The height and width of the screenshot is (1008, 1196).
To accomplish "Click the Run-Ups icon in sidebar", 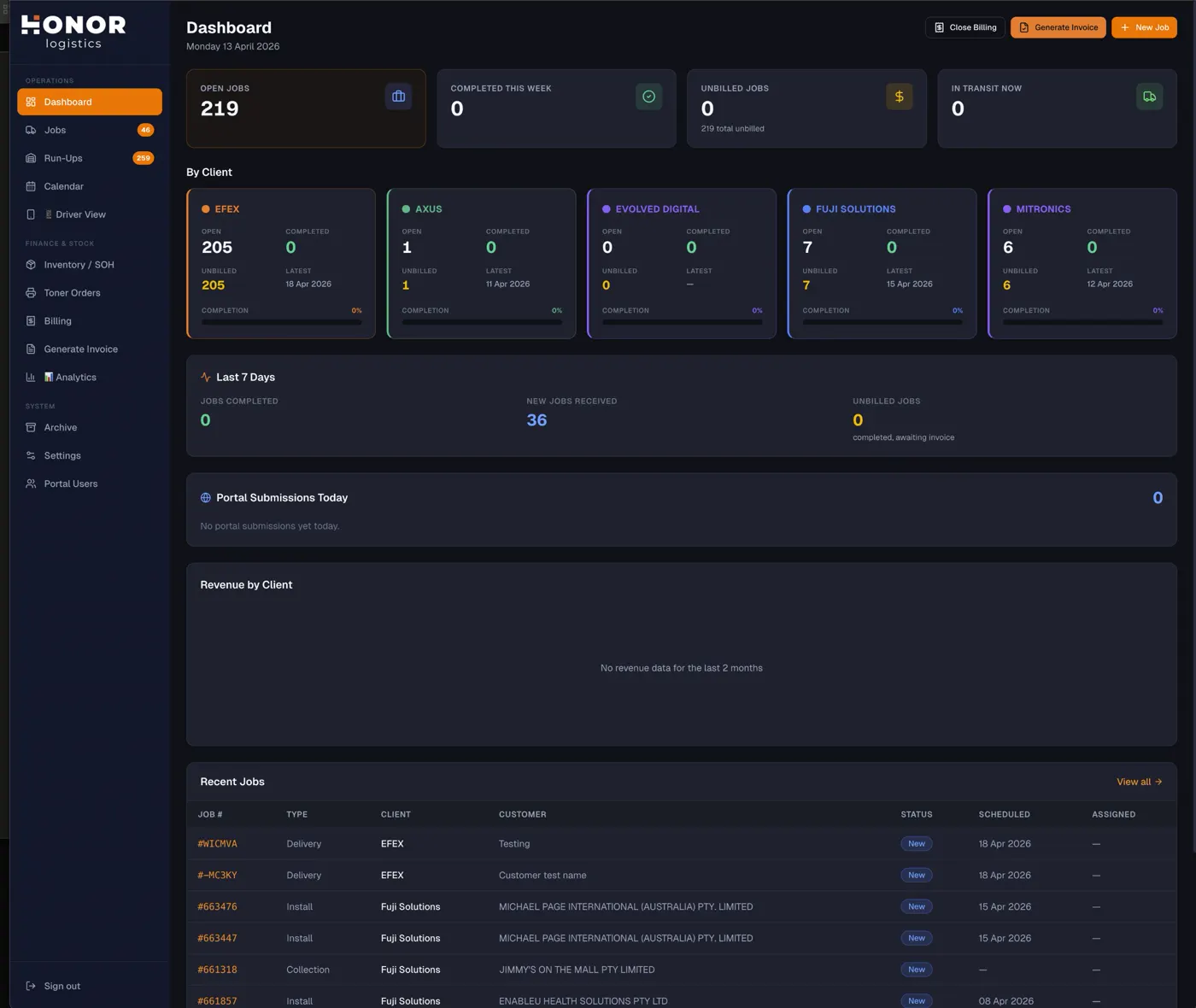I will (x=31, y=158).
